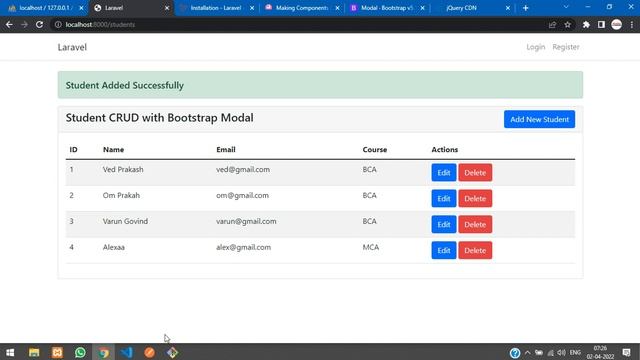640x360 pixels.
Task: Expand tab search chevron
Action: (x=566, y=7)
